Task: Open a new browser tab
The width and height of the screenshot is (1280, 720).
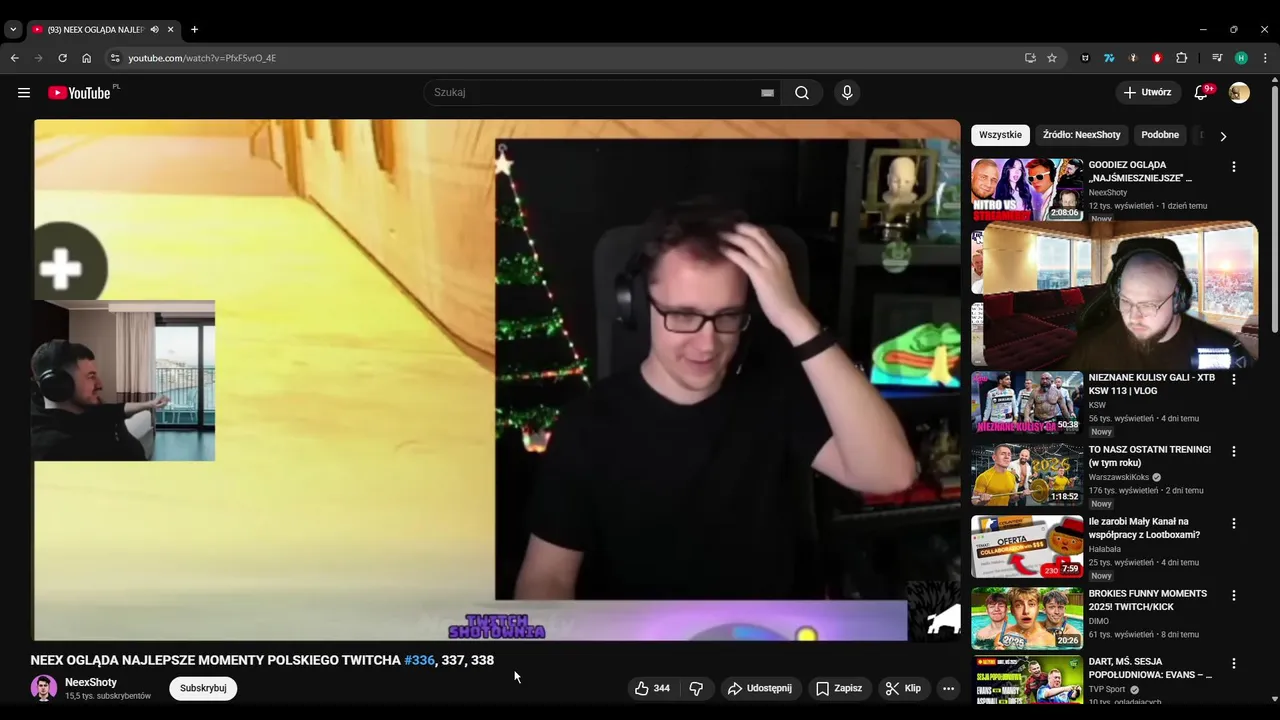Action: click(x=194, y=29)
